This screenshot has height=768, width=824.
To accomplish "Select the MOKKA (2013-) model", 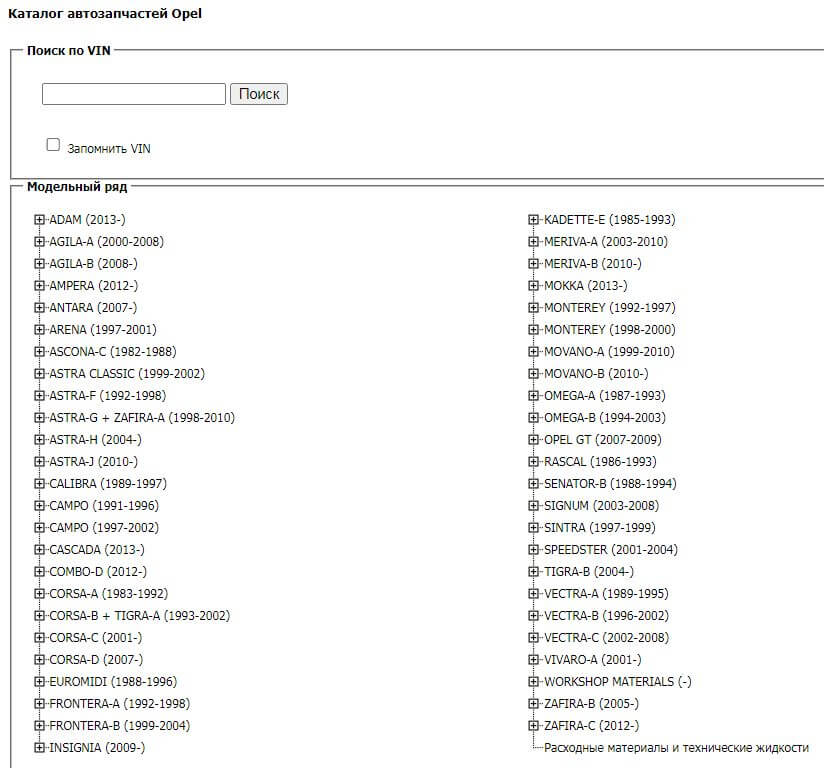I will click(x=586, y=286).
